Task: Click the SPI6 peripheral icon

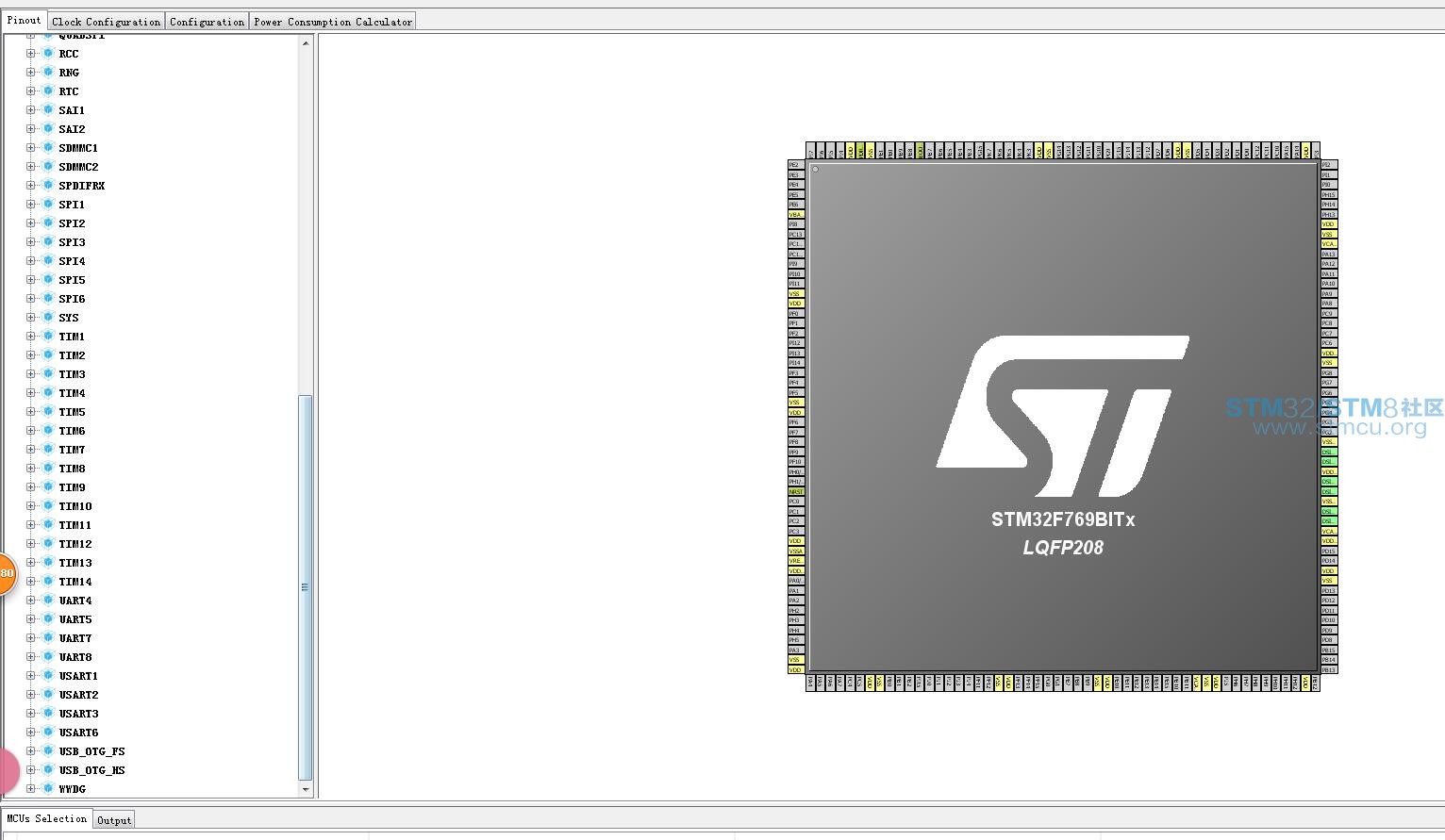Action: 48,299
